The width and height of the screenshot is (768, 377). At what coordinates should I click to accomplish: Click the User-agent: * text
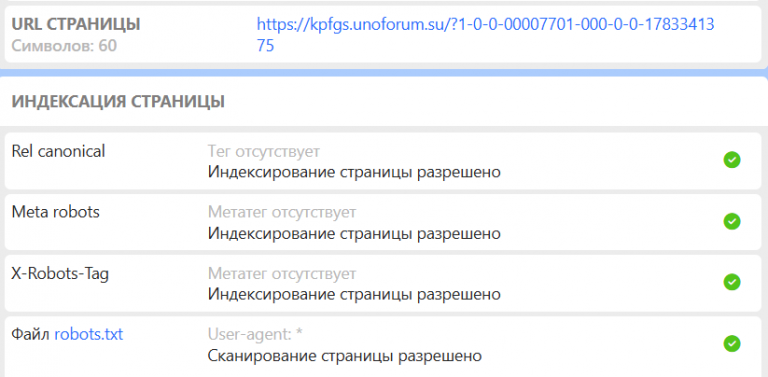256,334
